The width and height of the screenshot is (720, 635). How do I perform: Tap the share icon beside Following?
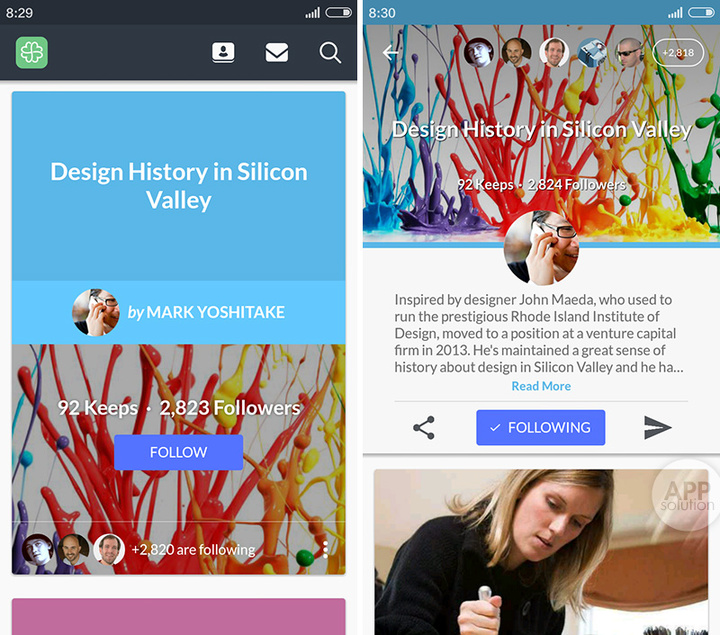pos(424,427)
